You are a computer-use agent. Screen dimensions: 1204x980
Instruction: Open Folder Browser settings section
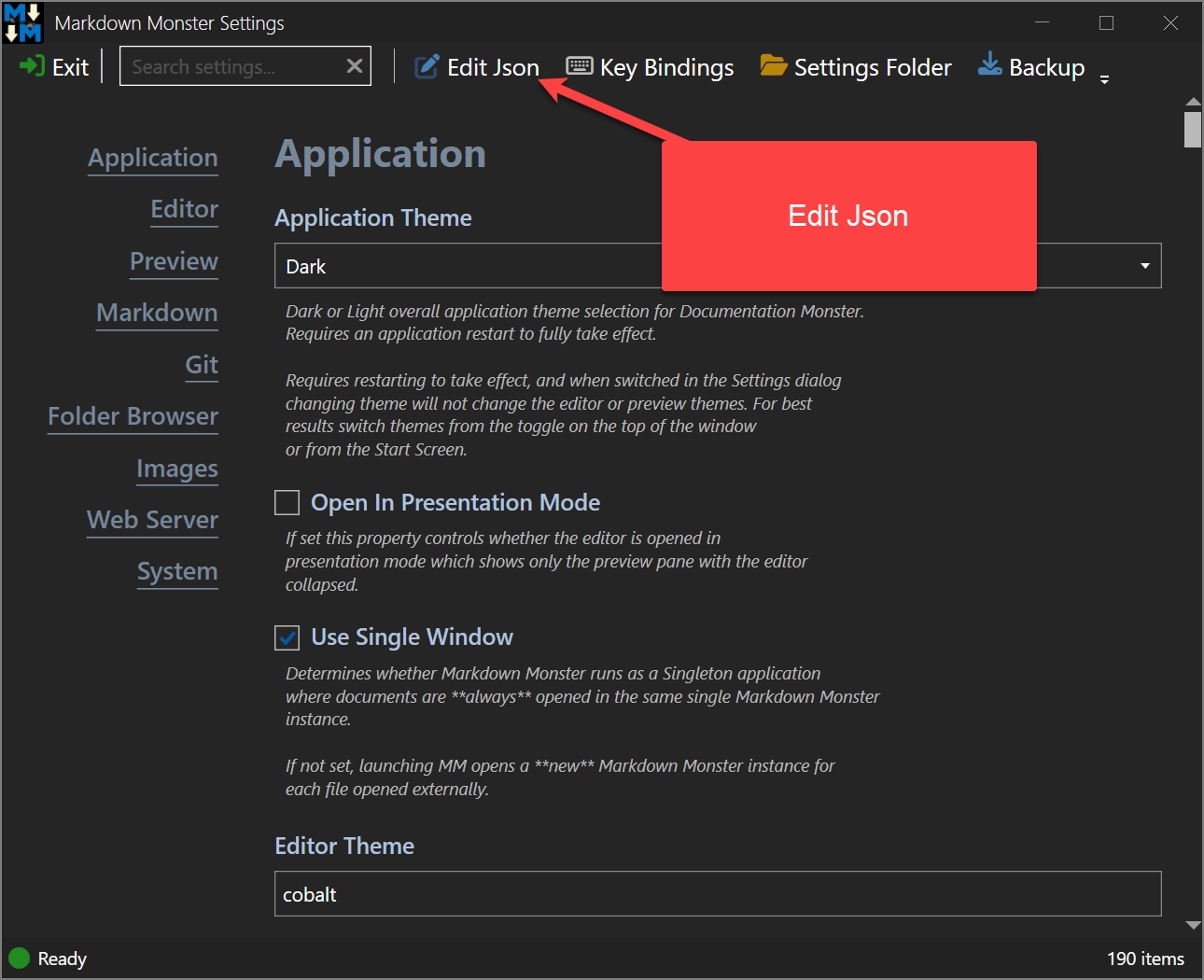tap(133, 416)
